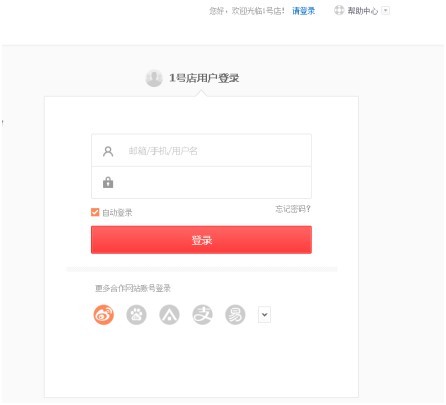Follow the 请登录 link at top
This screenshot has width=446, height=405.
[303, 11]
